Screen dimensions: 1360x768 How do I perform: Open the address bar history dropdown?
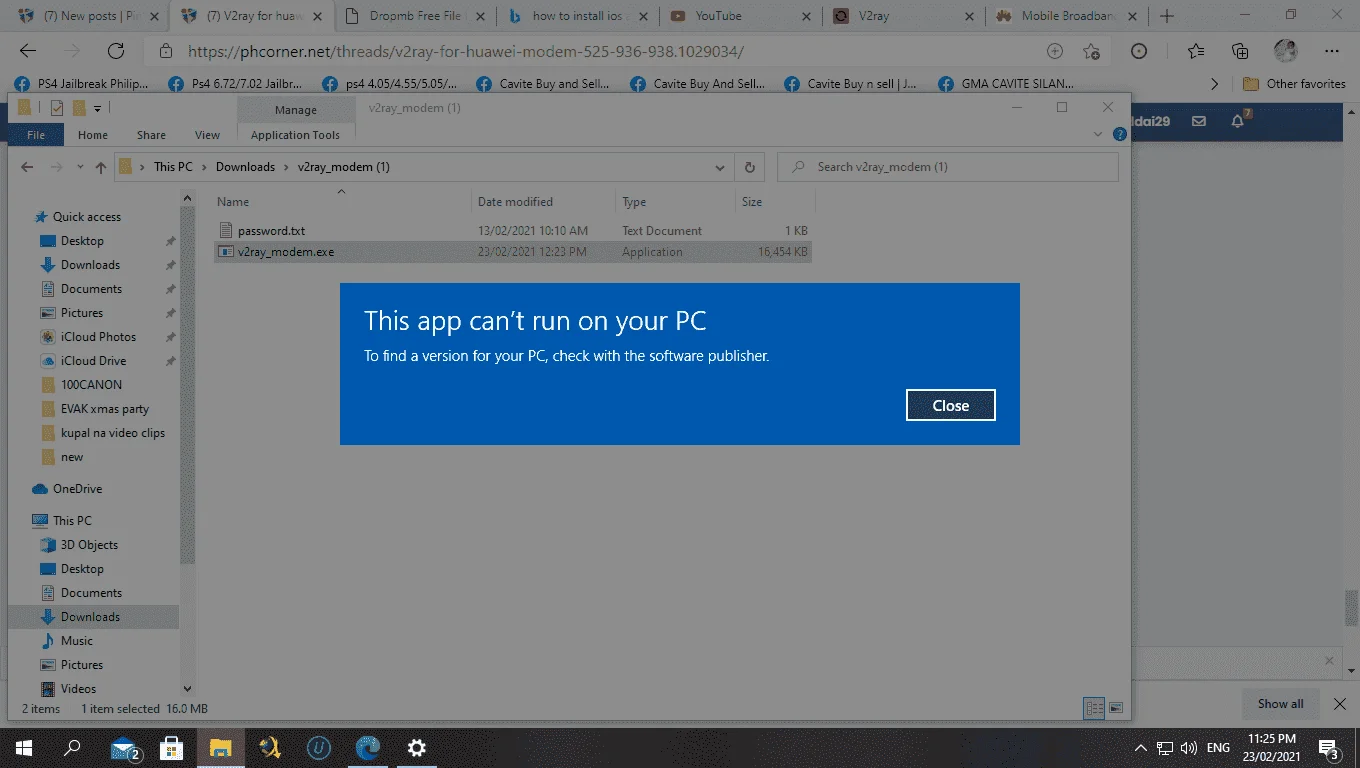[x=720, y=168]
